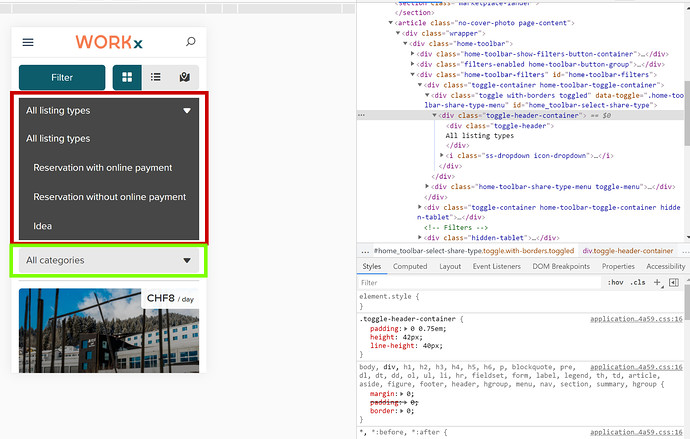
Task: Select Reservation without online payment option
Action: click(109, 197)
